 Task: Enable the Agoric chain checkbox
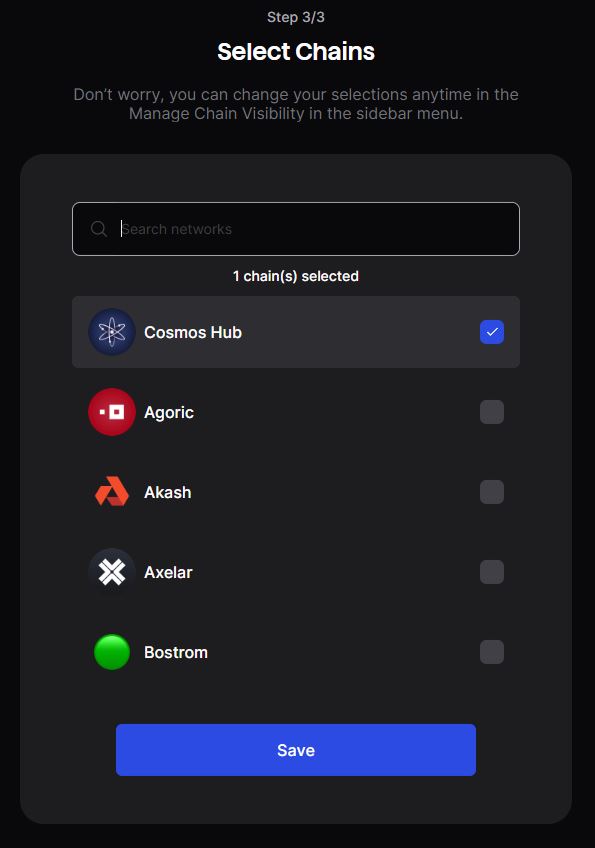tap(492, 412)
